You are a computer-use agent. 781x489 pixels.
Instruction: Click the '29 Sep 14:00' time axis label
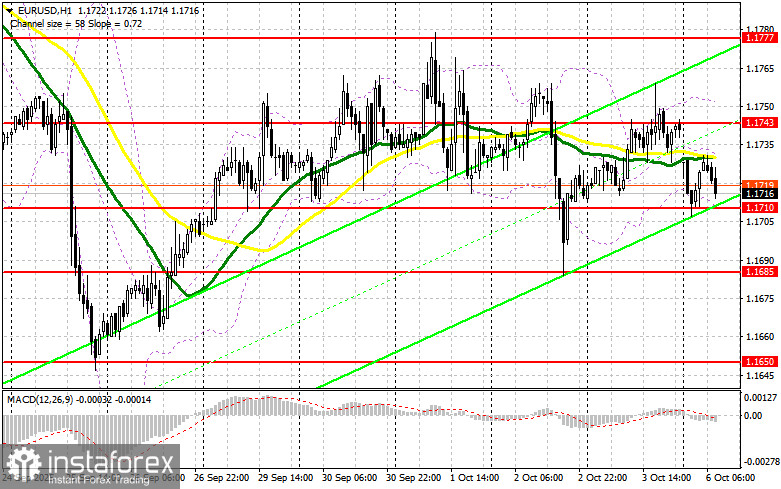coord(285,478)
